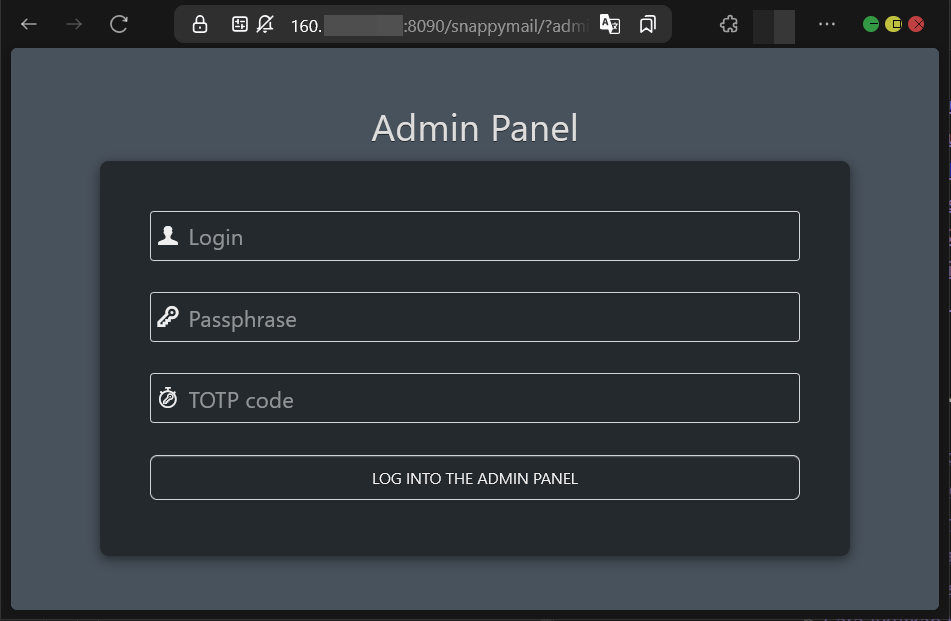Go back using the browser back arrow
Screen dimensions: 951x621
[29, 24]
